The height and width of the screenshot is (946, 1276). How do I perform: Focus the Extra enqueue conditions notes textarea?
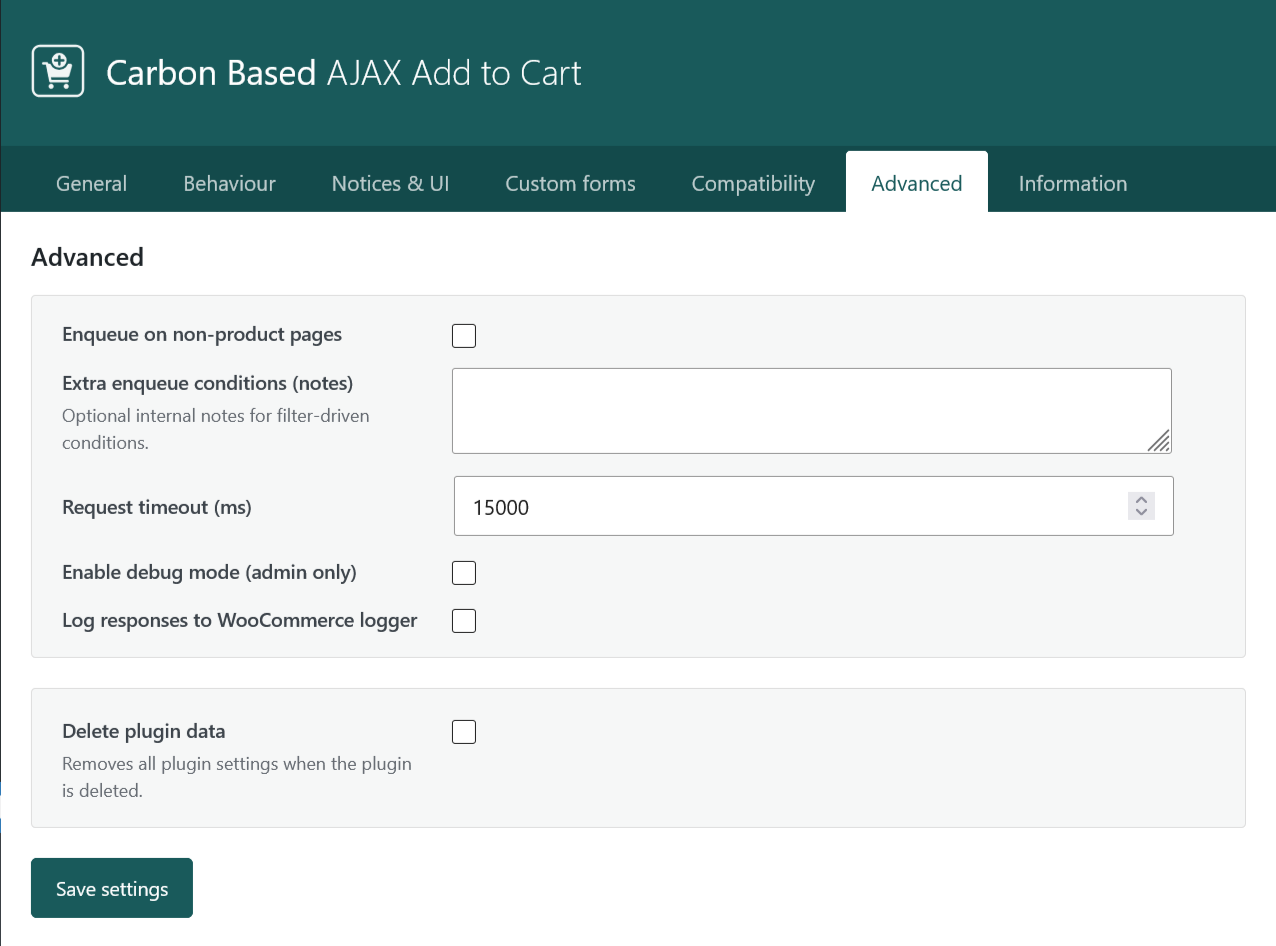pos(811,411)
